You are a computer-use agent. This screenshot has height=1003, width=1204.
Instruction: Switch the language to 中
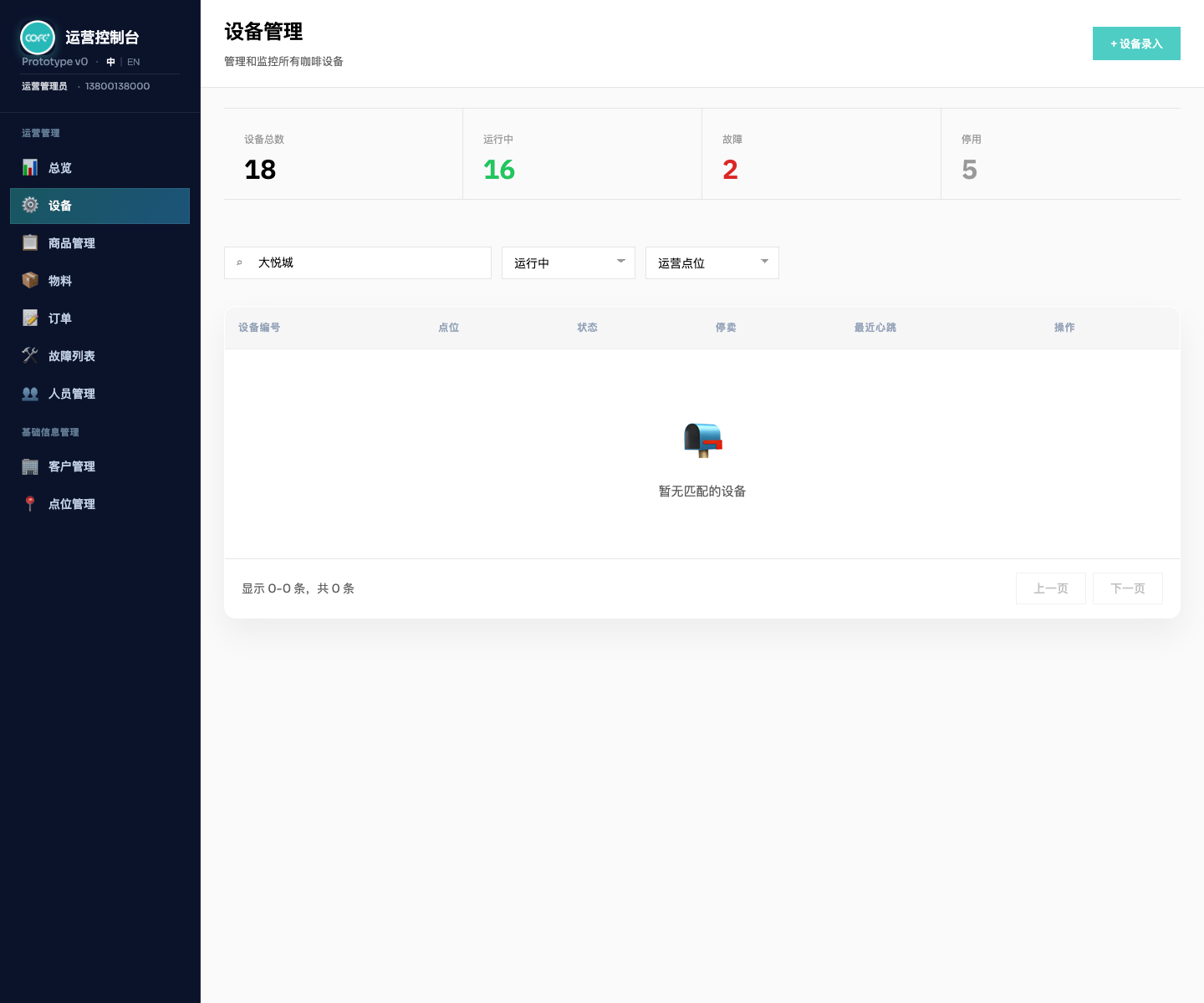(110, 62)
